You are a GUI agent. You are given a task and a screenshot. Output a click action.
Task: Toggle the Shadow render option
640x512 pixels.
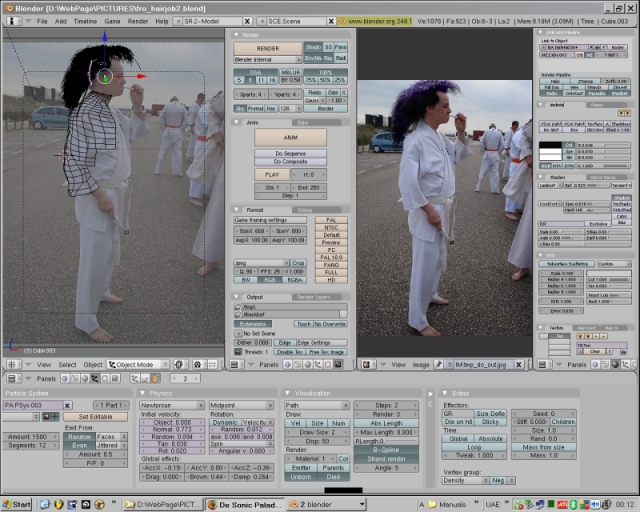click(x=311, y=46)
